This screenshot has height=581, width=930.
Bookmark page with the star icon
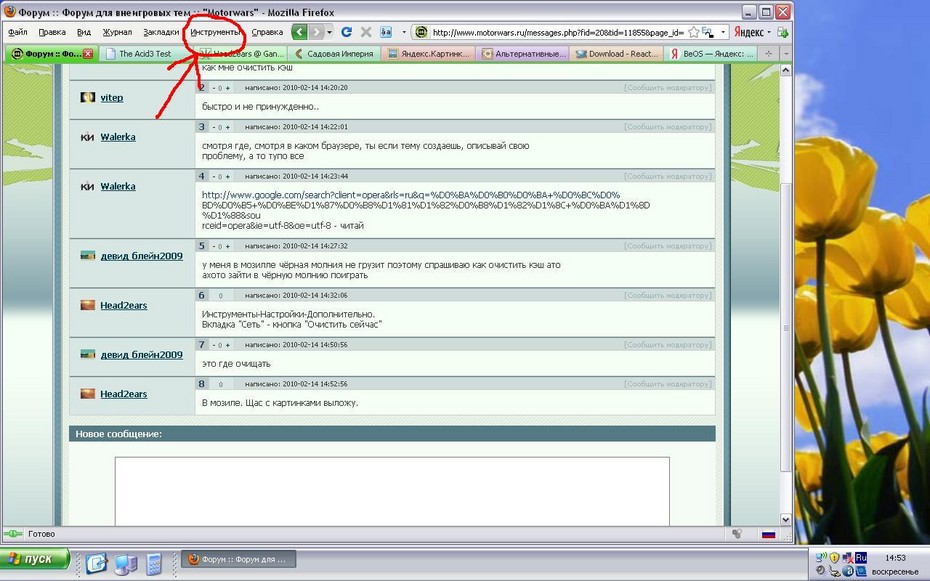click(693, 32)
